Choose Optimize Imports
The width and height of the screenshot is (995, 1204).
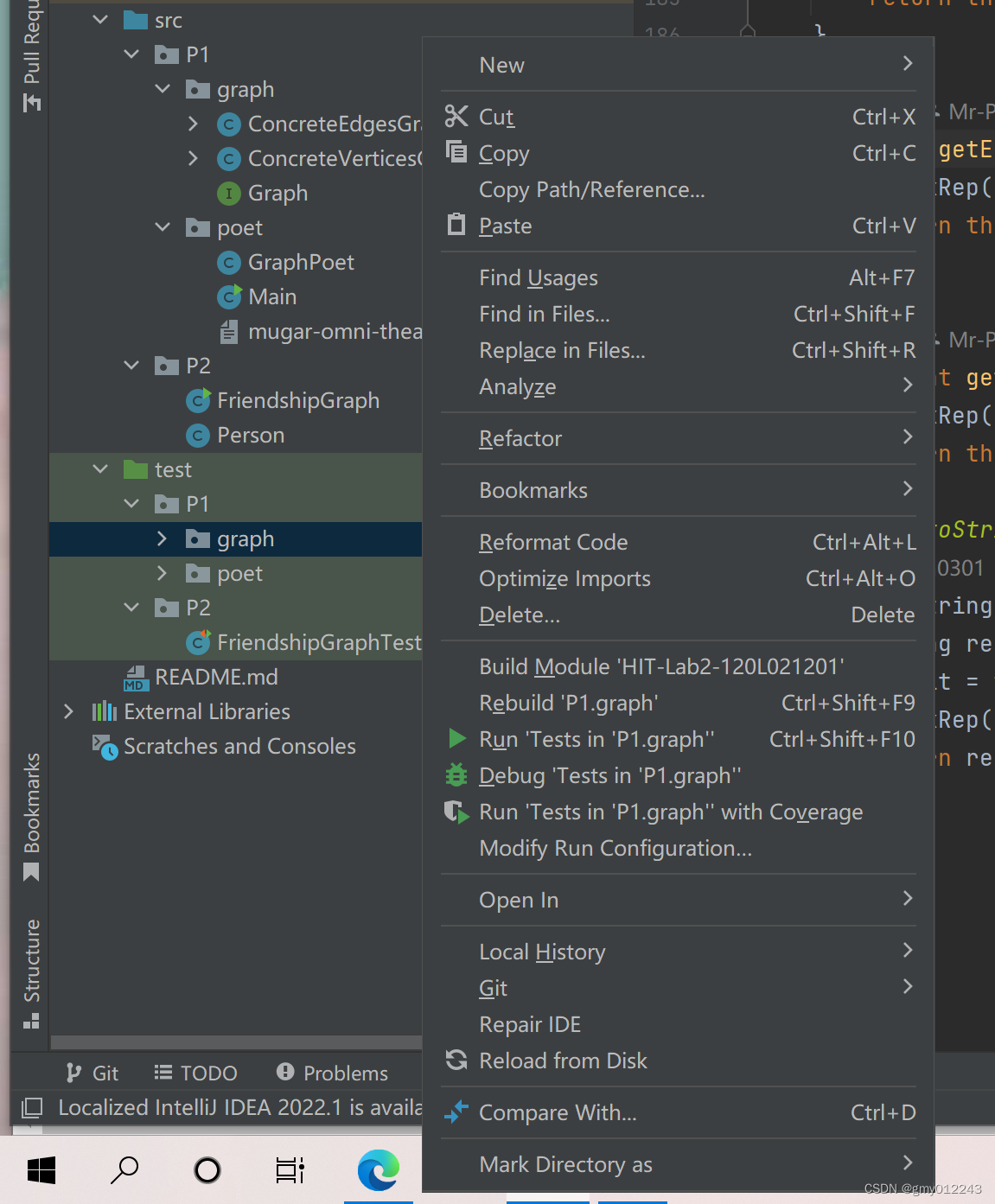coord(678,578)
